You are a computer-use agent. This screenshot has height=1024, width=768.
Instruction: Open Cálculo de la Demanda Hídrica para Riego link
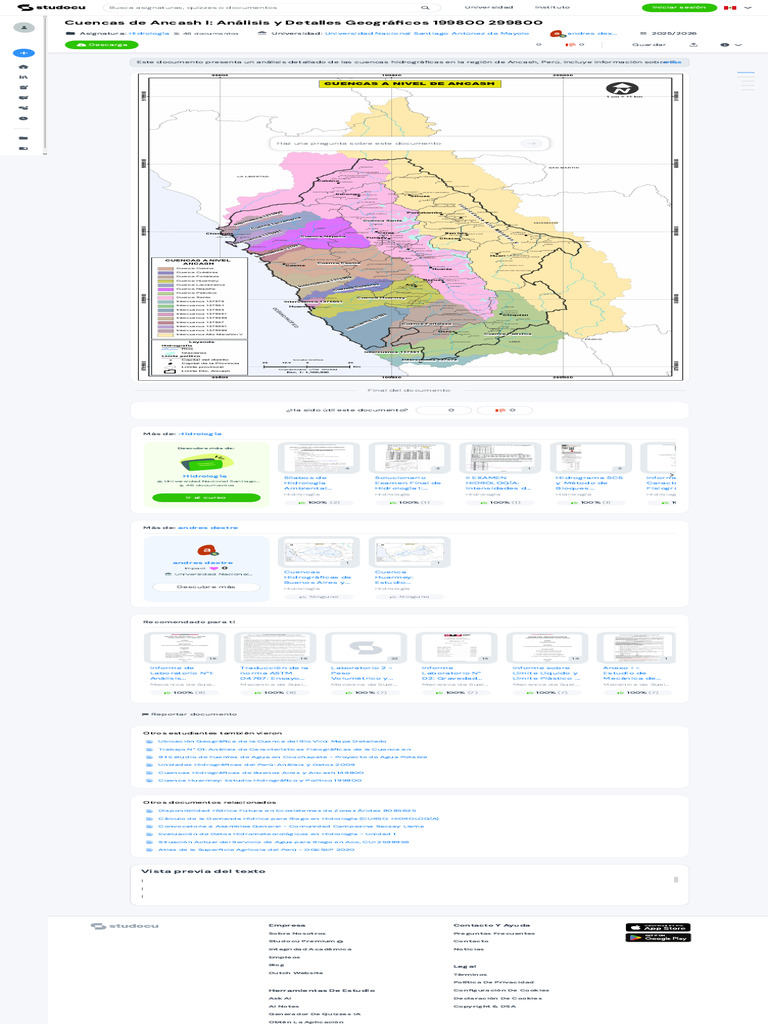[298, 818]
